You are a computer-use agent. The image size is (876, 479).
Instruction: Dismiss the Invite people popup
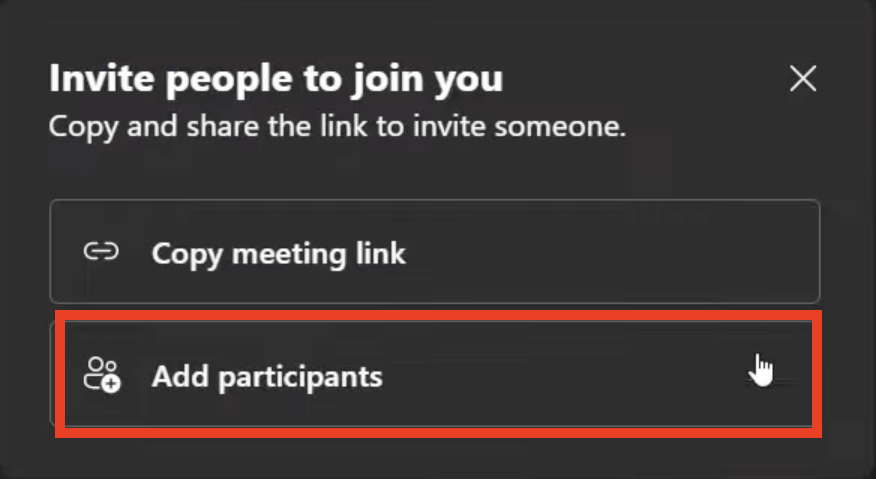tap(803, 78)
